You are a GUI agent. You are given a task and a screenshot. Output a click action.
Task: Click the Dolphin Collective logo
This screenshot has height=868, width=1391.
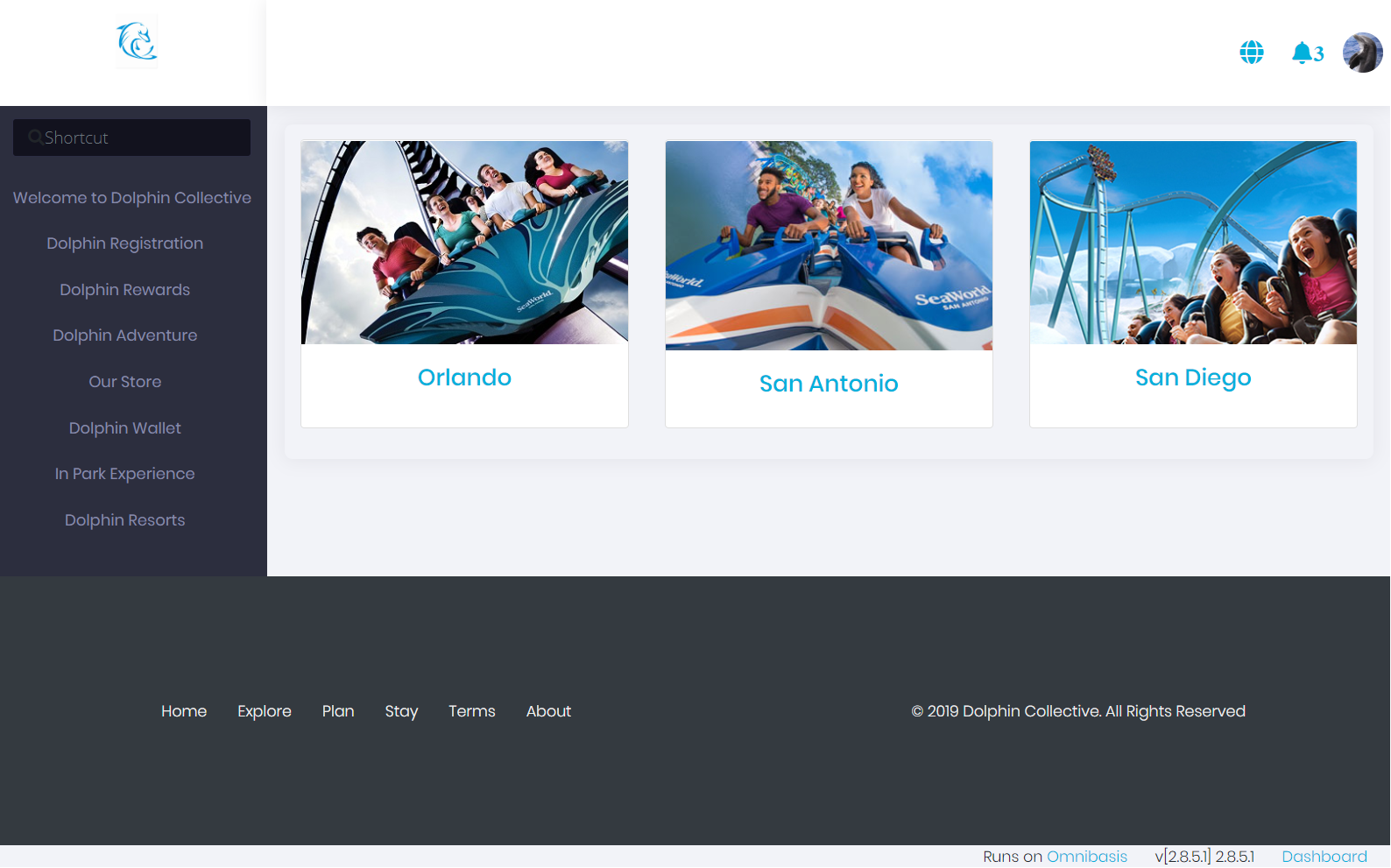tap(137, 41)
